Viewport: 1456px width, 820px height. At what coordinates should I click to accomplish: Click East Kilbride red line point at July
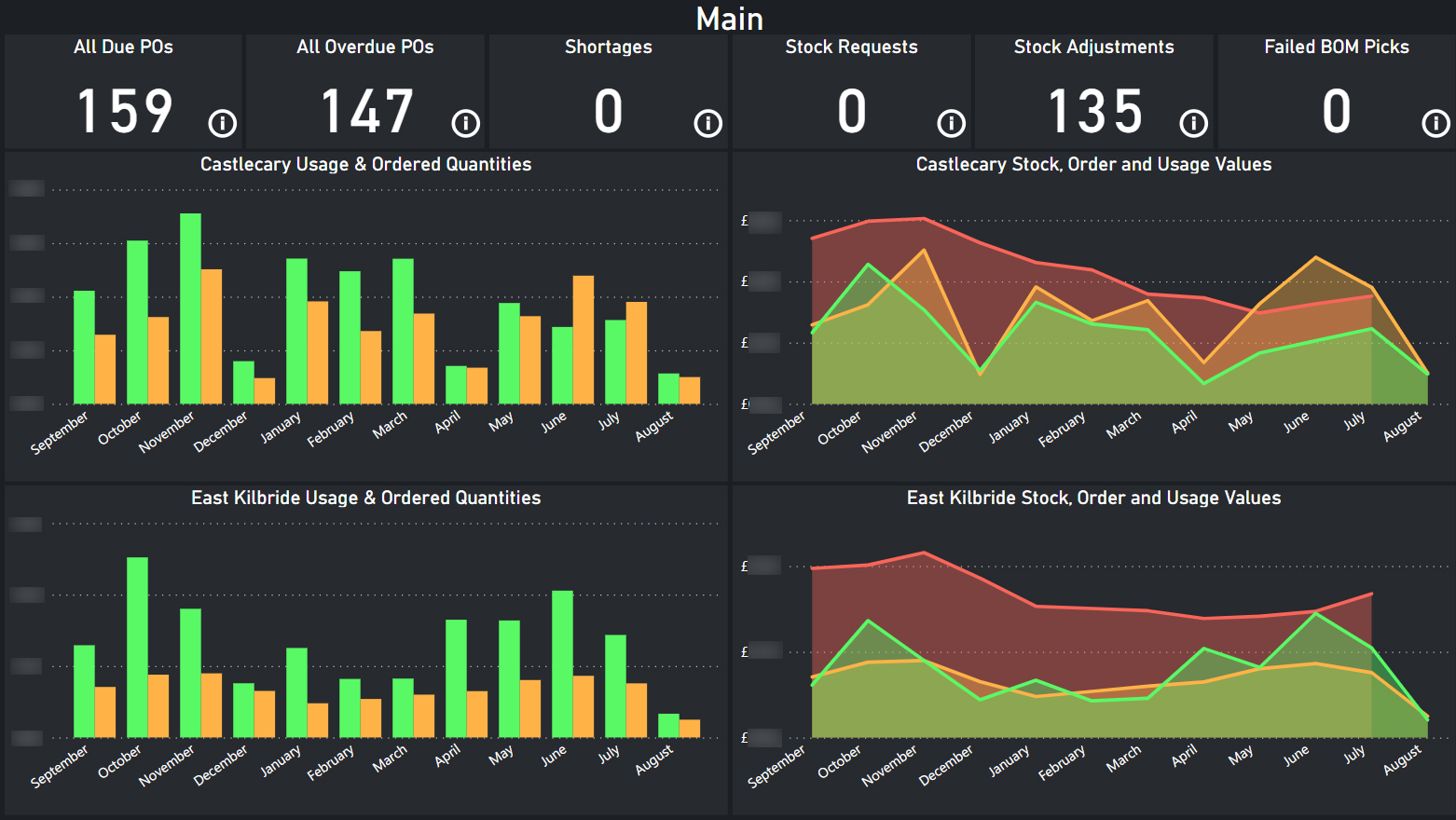click(x=1371, y=594)
